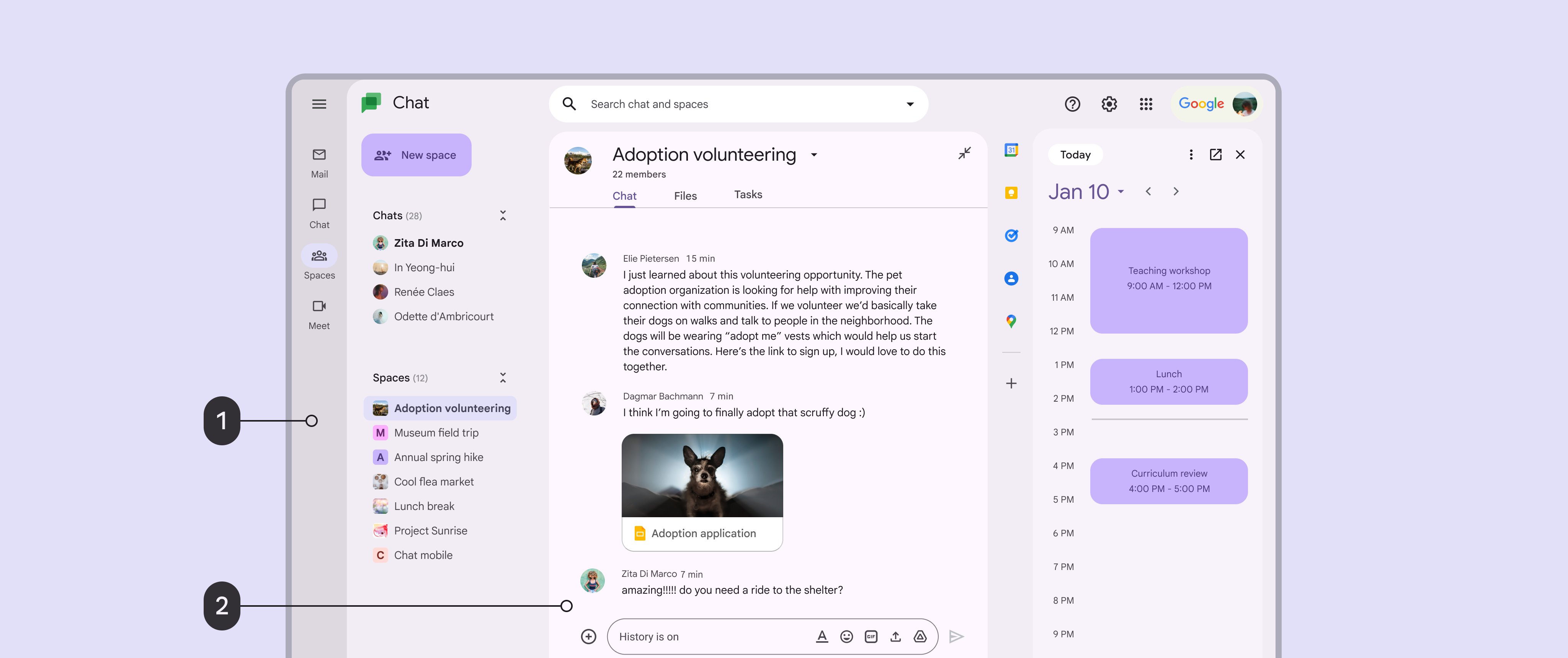Open Google Keep in side panel
This screenshot has width=1568, height=658.
1011,193
